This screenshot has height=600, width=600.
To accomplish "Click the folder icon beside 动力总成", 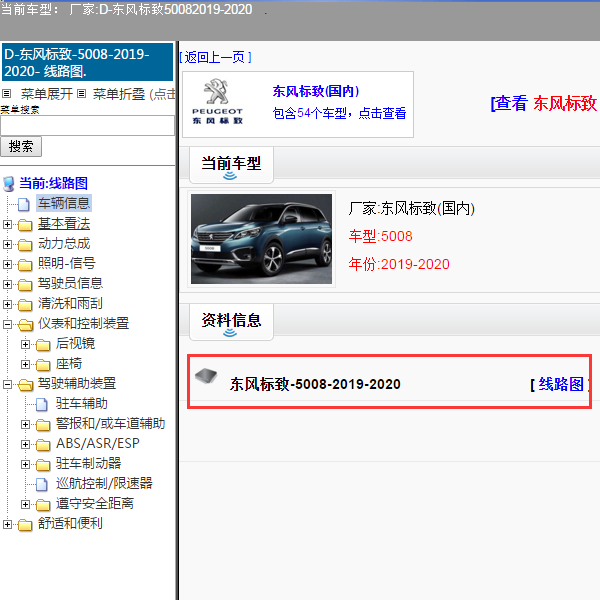I will click(25, 245).
